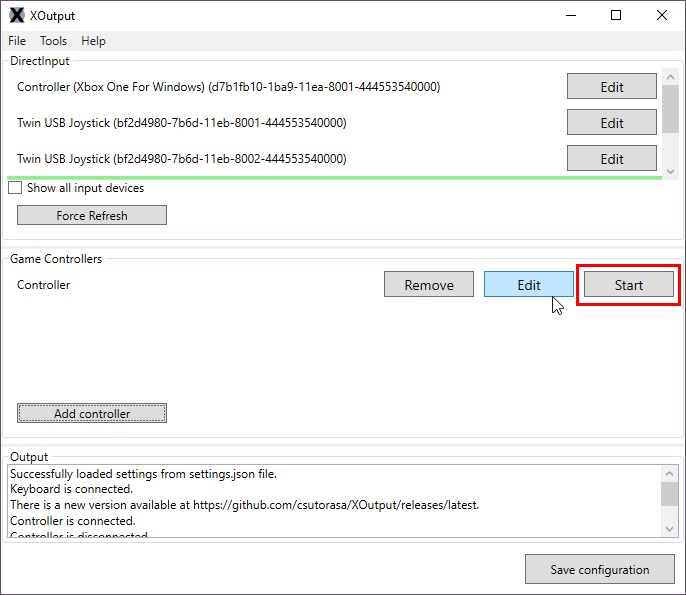The width and height of the screenshot is (686, 595).
Task: Select Twin USB Joystick 8001 device text
Action: coord(182,122)
